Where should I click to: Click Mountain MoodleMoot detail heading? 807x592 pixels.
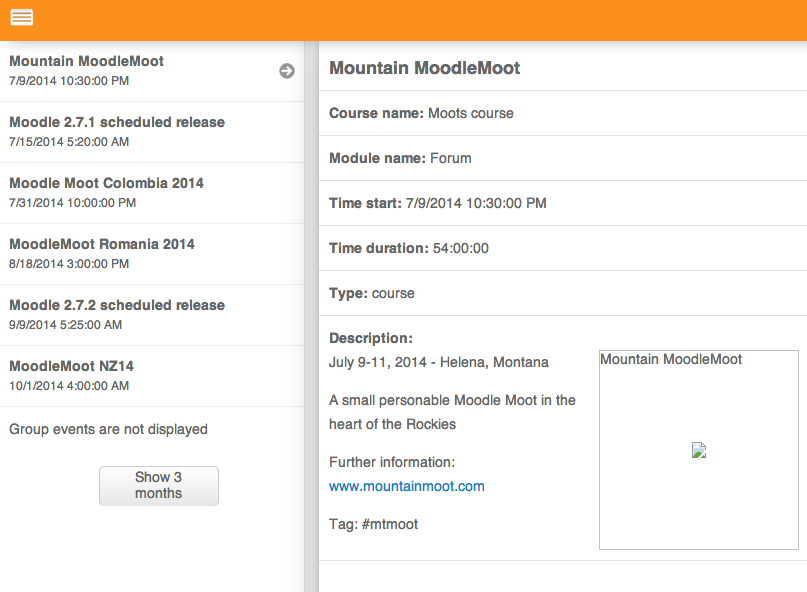point(425,68)
